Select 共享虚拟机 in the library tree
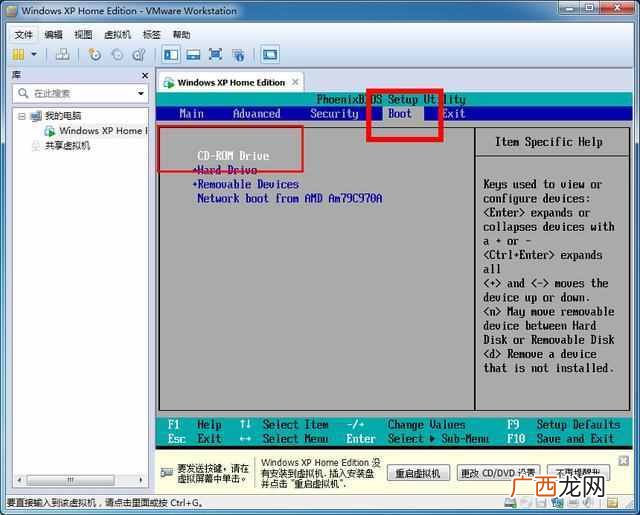This screenshot has height=515, width=640. (67, 146)
